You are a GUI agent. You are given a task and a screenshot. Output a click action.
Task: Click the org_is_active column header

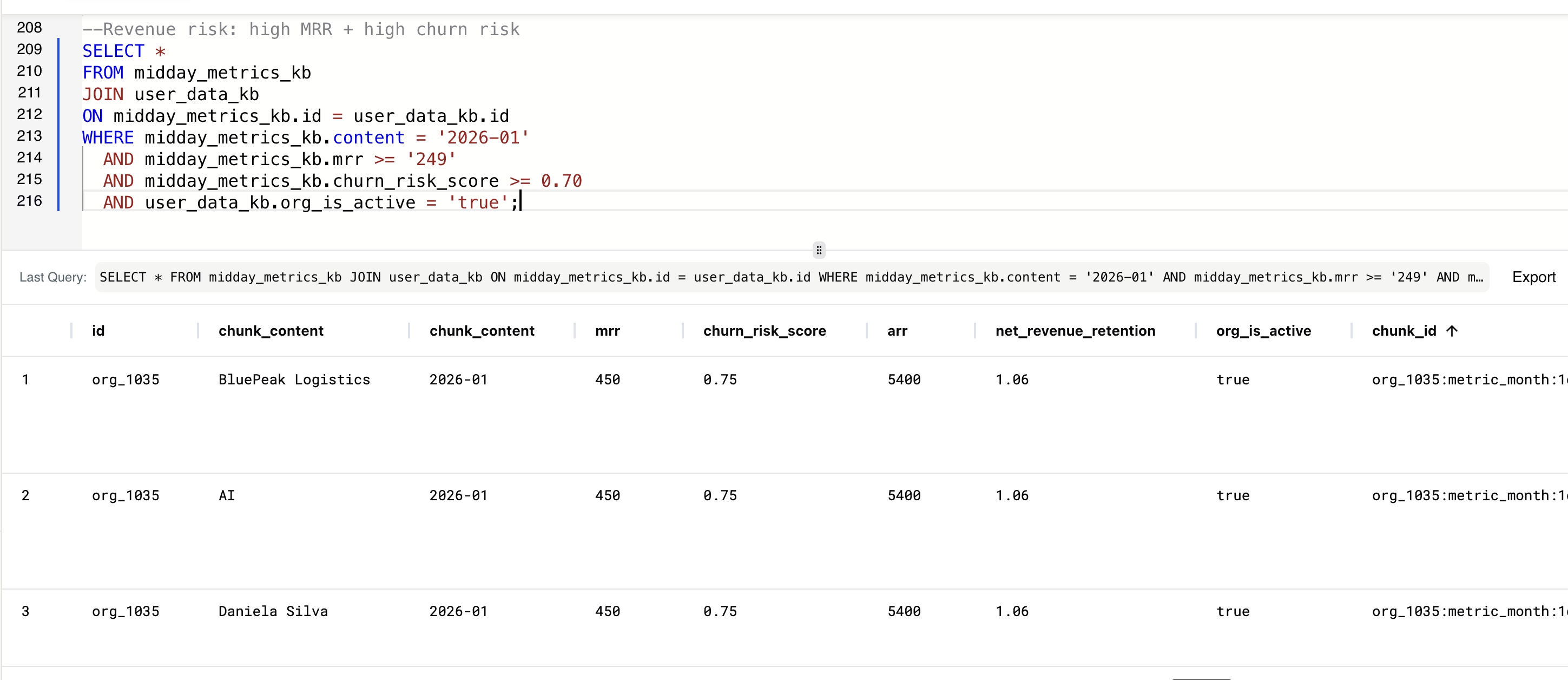point(1263,331)
